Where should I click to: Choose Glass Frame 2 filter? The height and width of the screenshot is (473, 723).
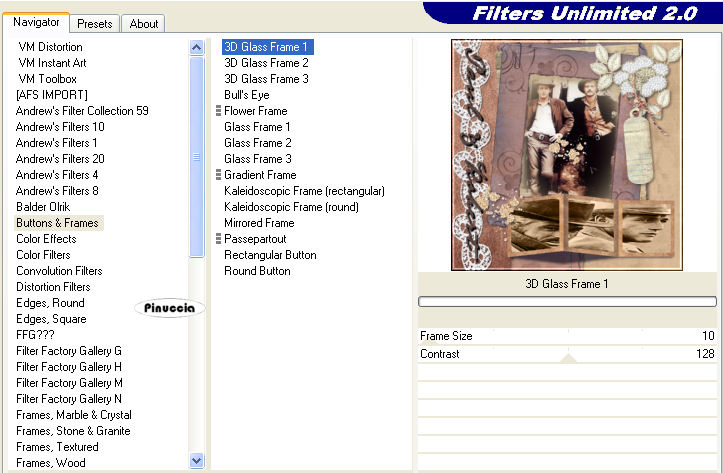coord(258,143)
